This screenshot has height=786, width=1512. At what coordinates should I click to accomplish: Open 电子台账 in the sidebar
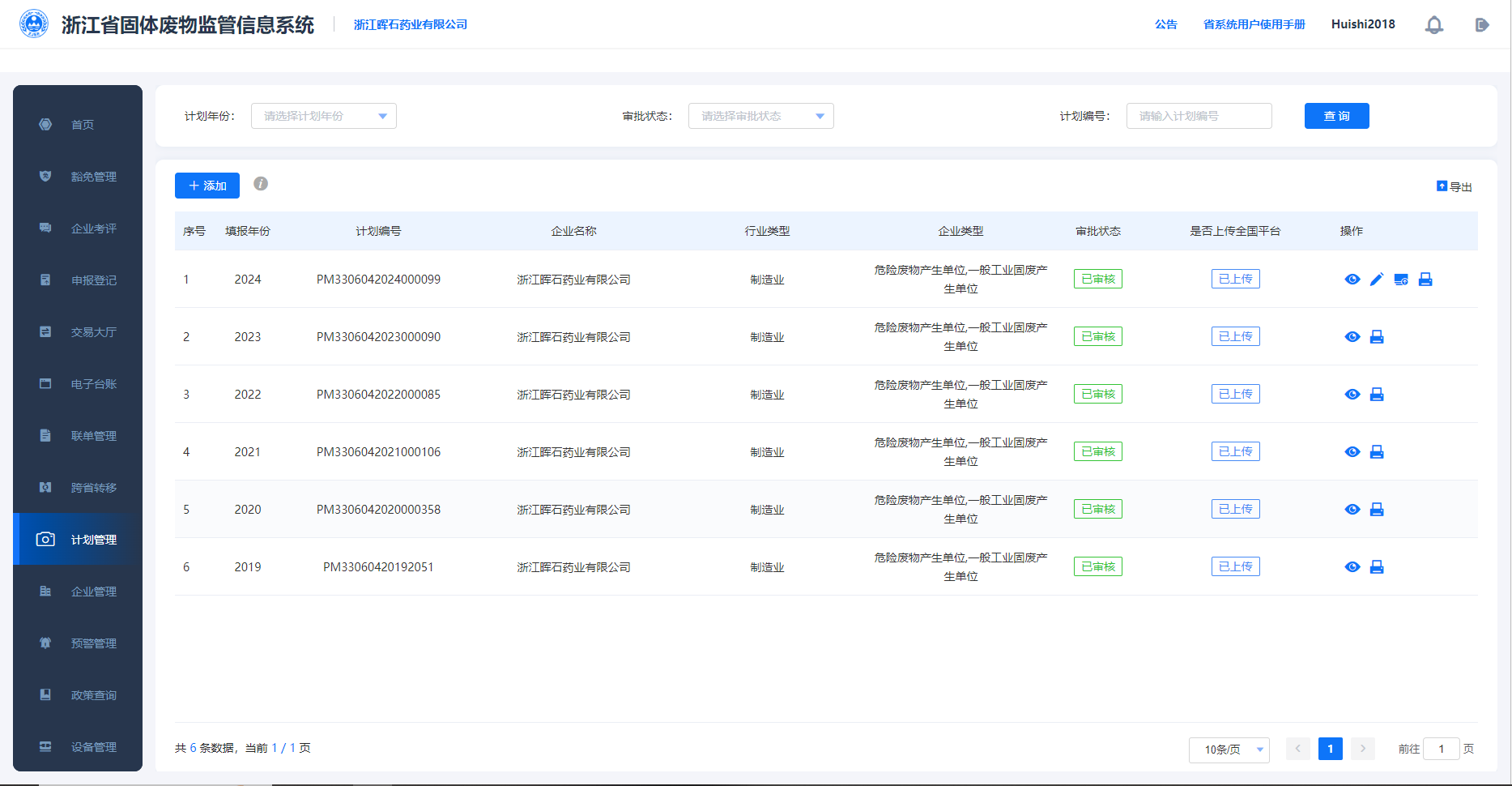(78, 384)
